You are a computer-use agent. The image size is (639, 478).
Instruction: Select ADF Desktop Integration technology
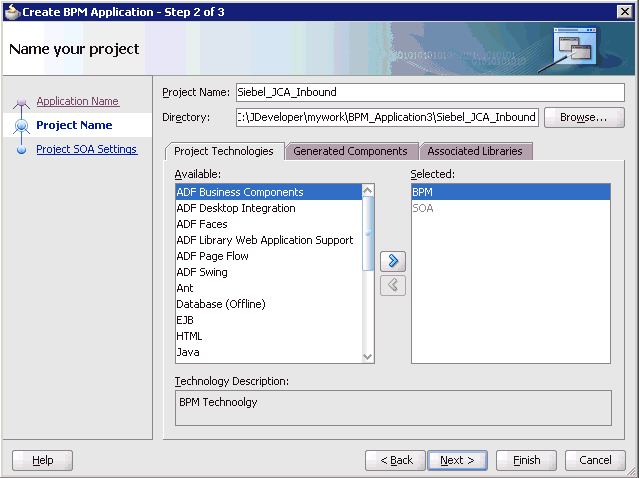point(269,208)
